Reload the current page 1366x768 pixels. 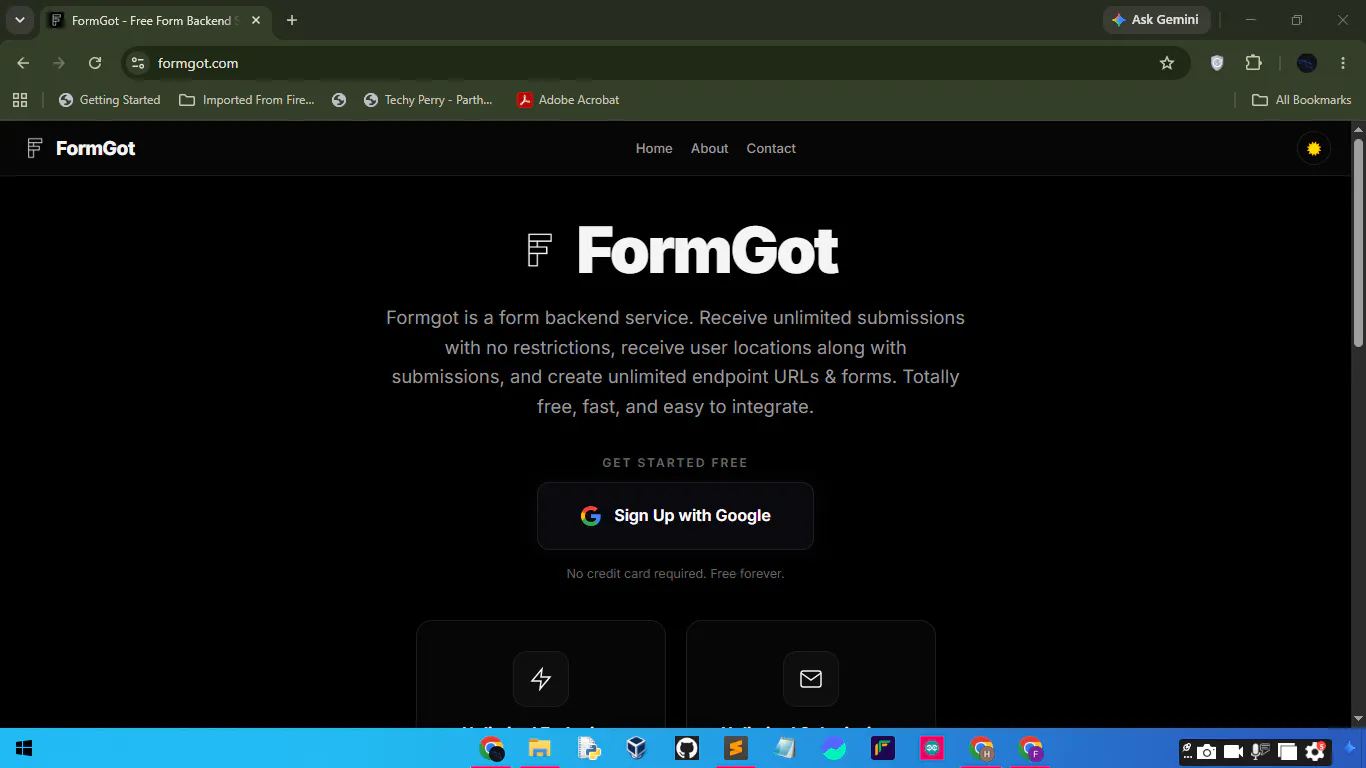(95, 63)
